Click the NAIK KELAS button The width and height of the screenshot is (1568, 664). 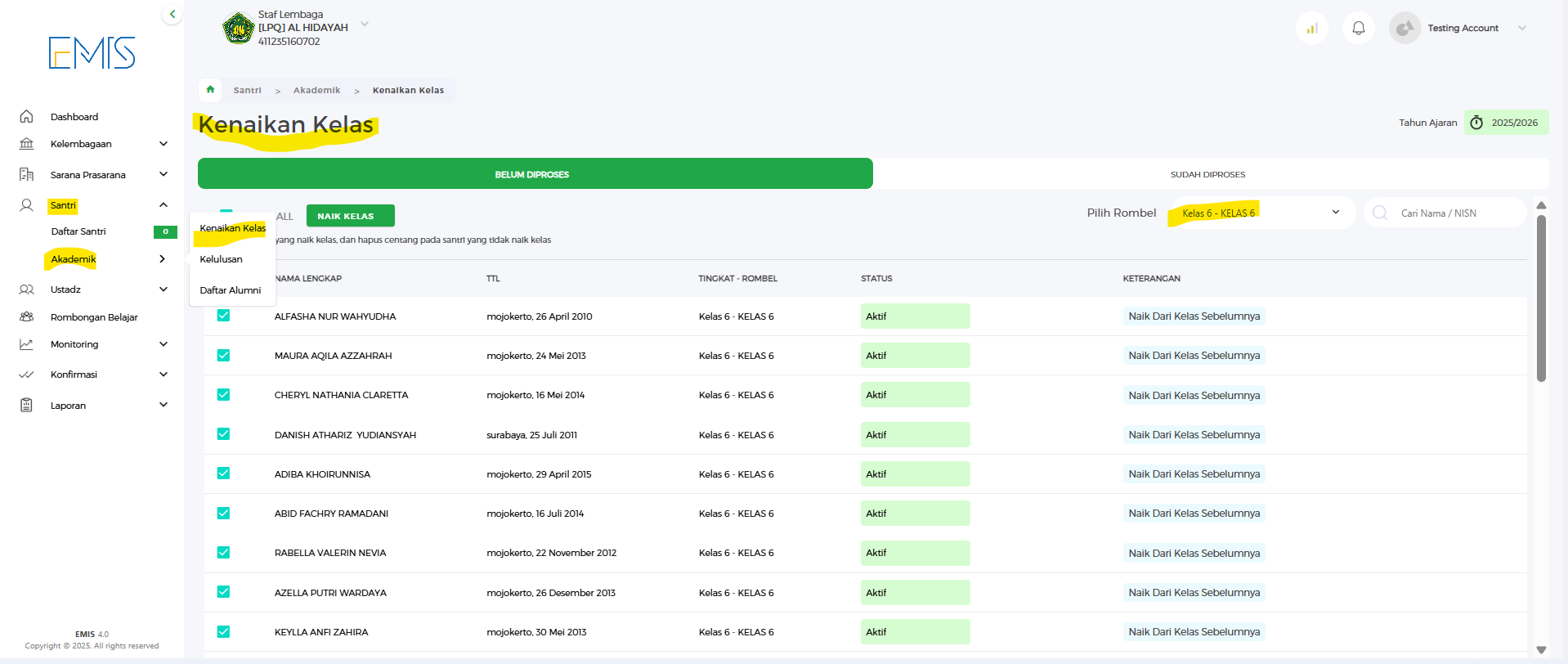pyautogui.click(x=351, y=216)
